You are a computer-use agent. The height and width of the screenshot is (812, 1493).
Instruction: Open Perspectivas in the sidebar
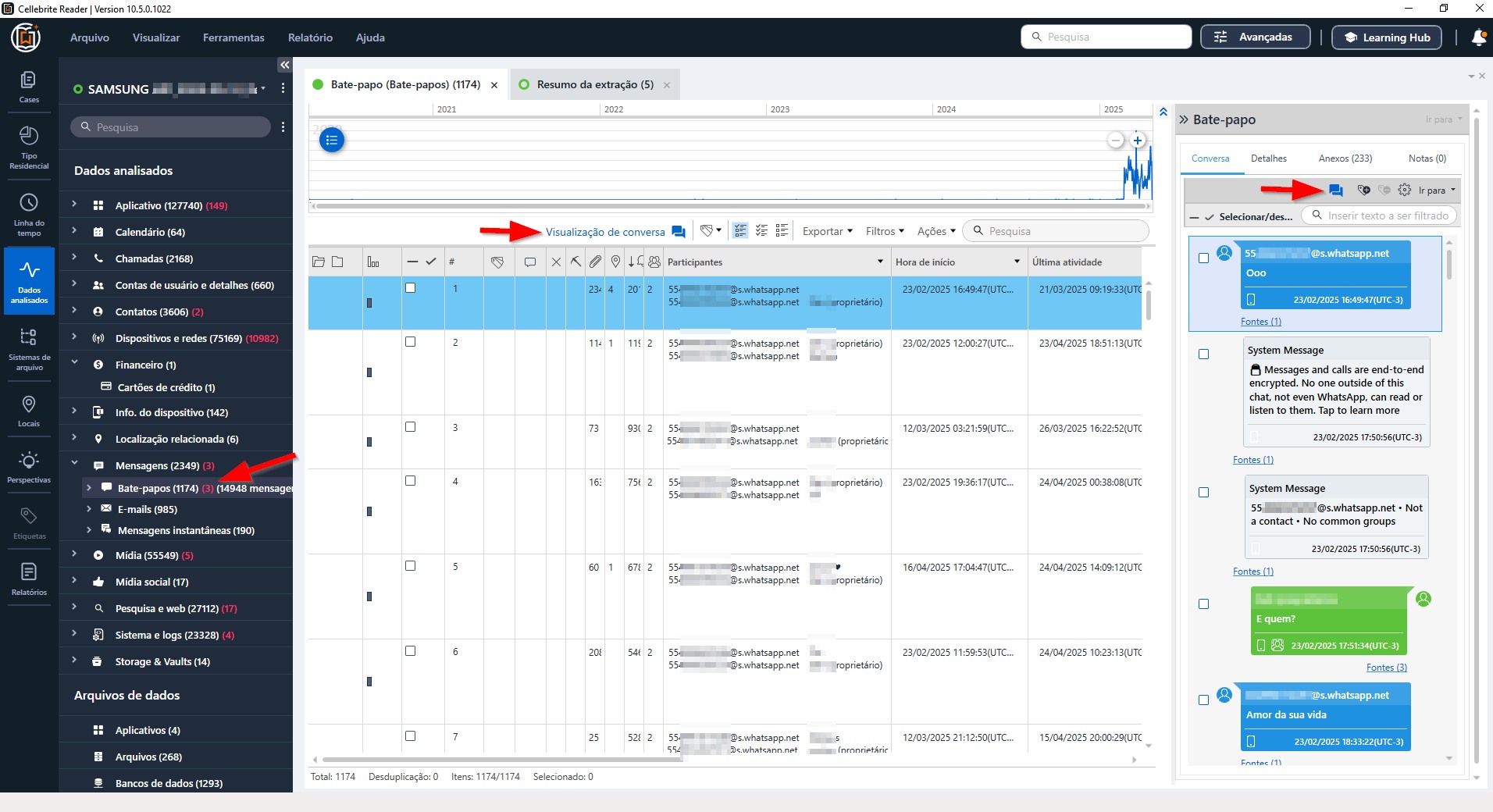coord(29,467)
